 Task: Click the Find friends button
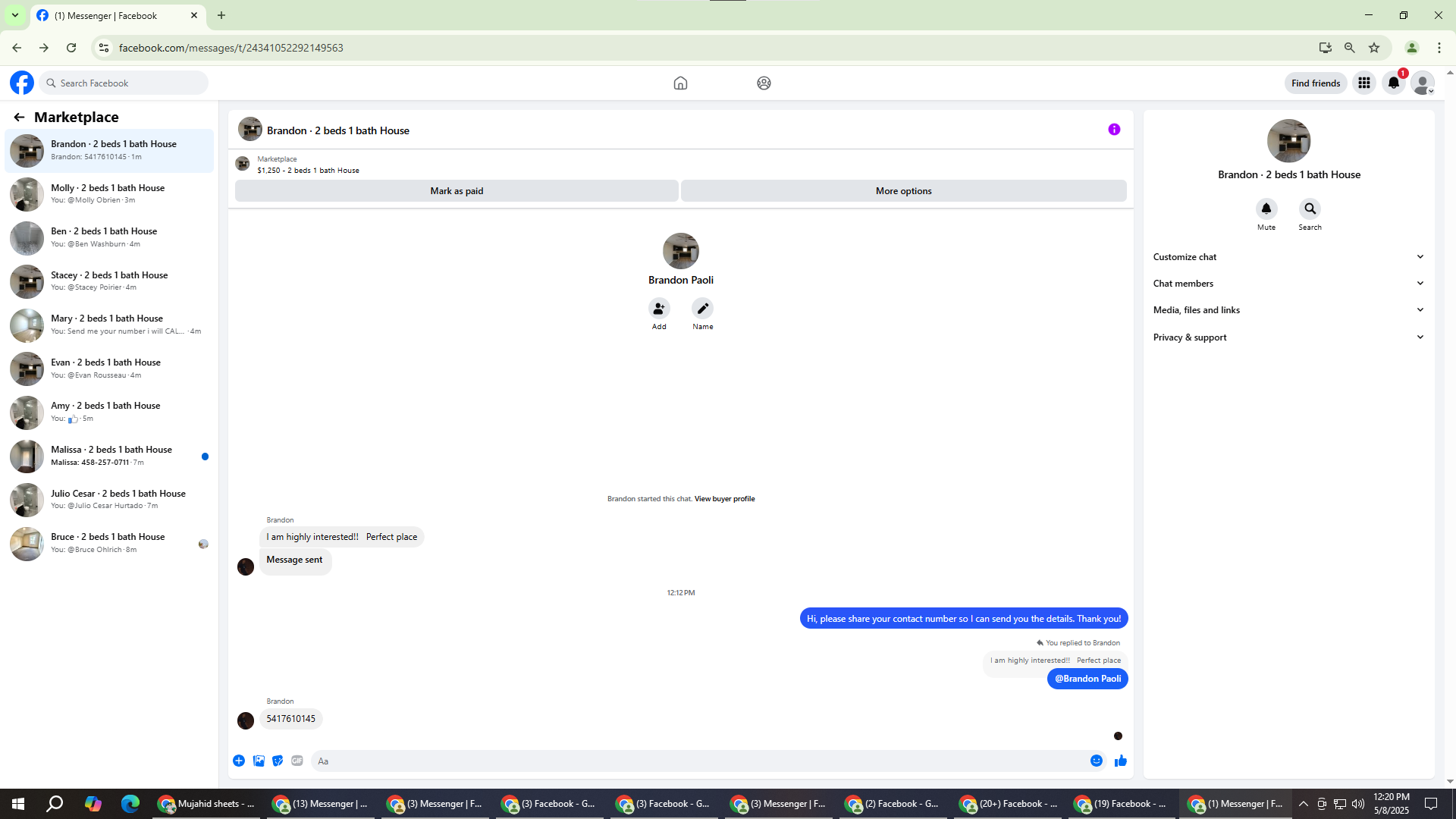coord(1316,83)
